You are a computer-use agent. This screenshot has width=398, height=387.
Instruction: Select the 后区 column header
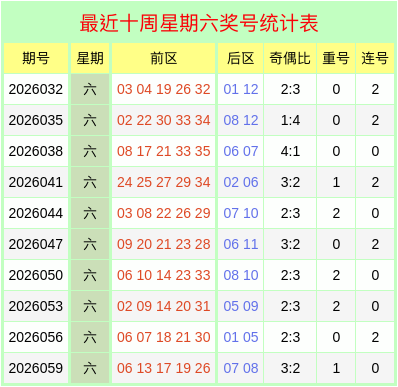click(x=241, y=58)
